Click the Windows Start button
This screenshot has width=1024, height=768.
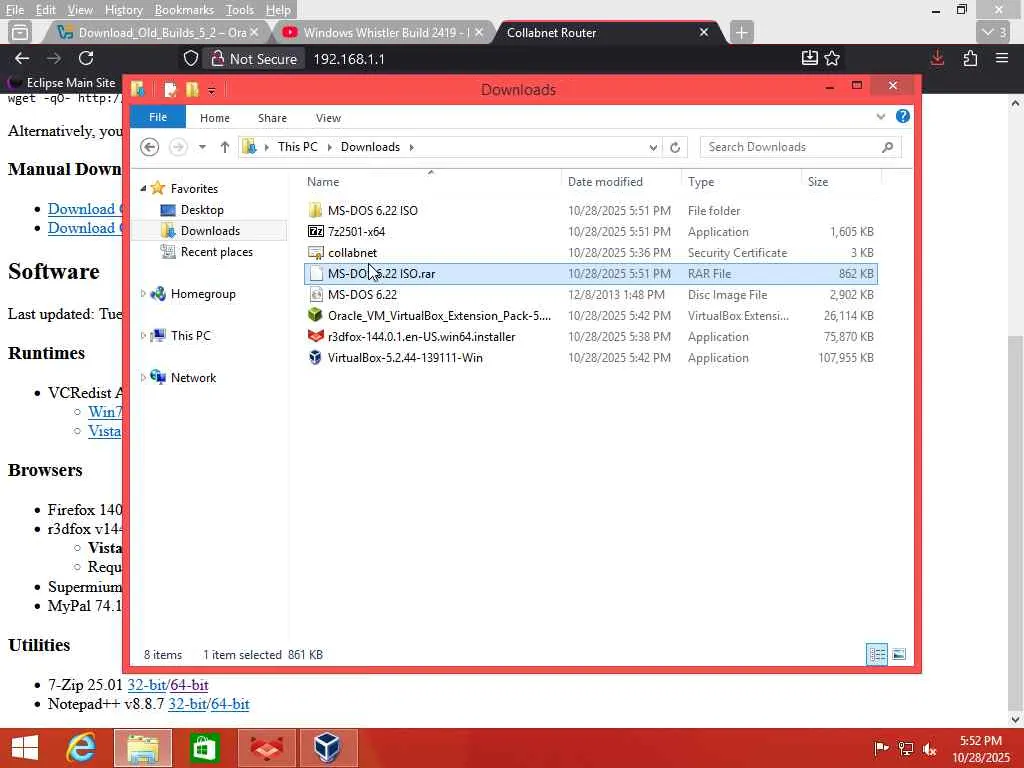coord(25,748)
